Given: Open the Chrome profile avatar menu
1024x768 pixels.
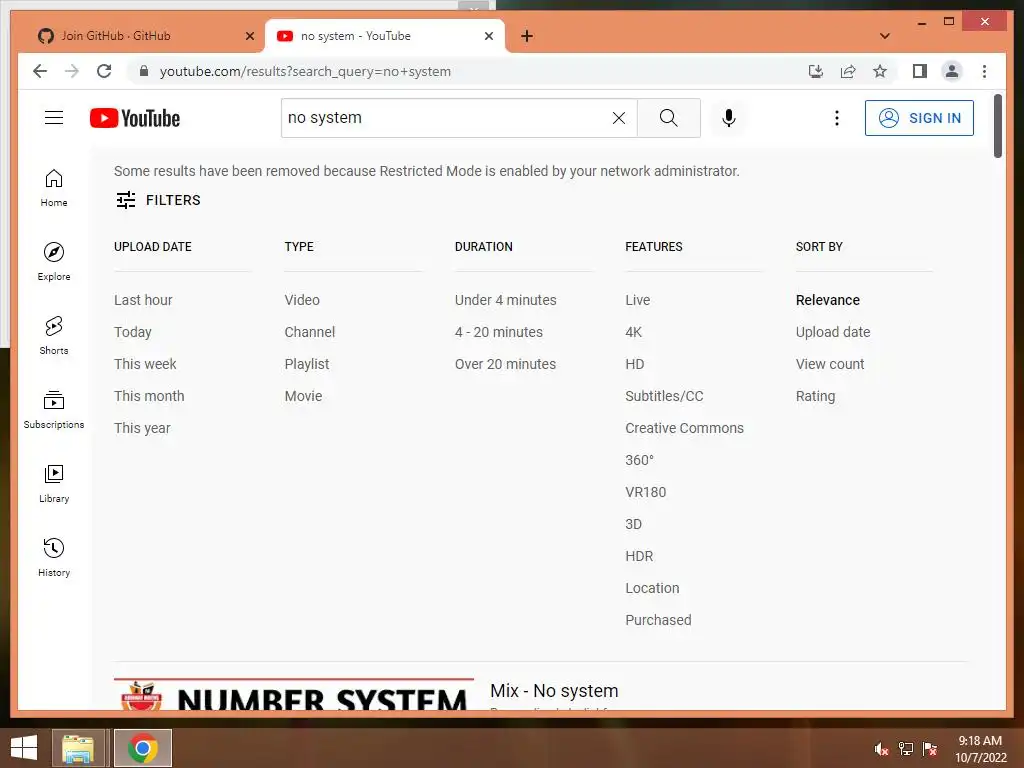Looking at the screenshot, I should coord(952,71).
